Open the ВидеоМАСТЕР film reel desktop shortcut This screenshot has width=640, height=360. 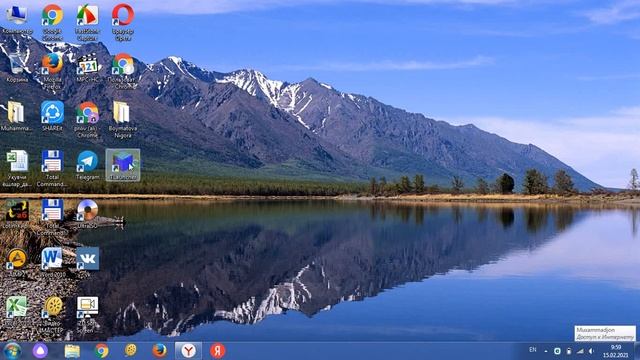[x=52, y=314]
